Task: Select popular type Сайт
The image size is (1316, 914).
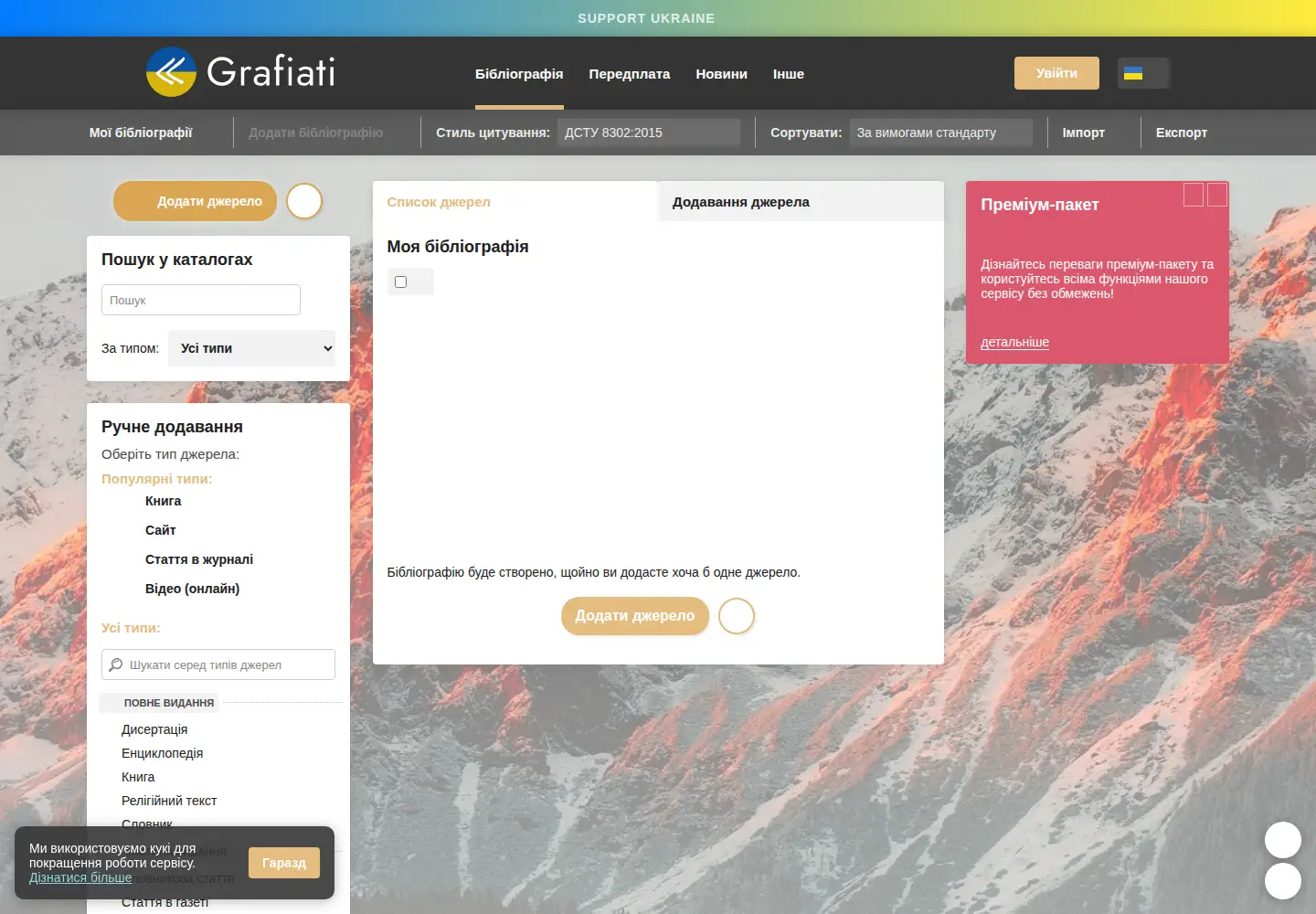Action: click(160, 530)
